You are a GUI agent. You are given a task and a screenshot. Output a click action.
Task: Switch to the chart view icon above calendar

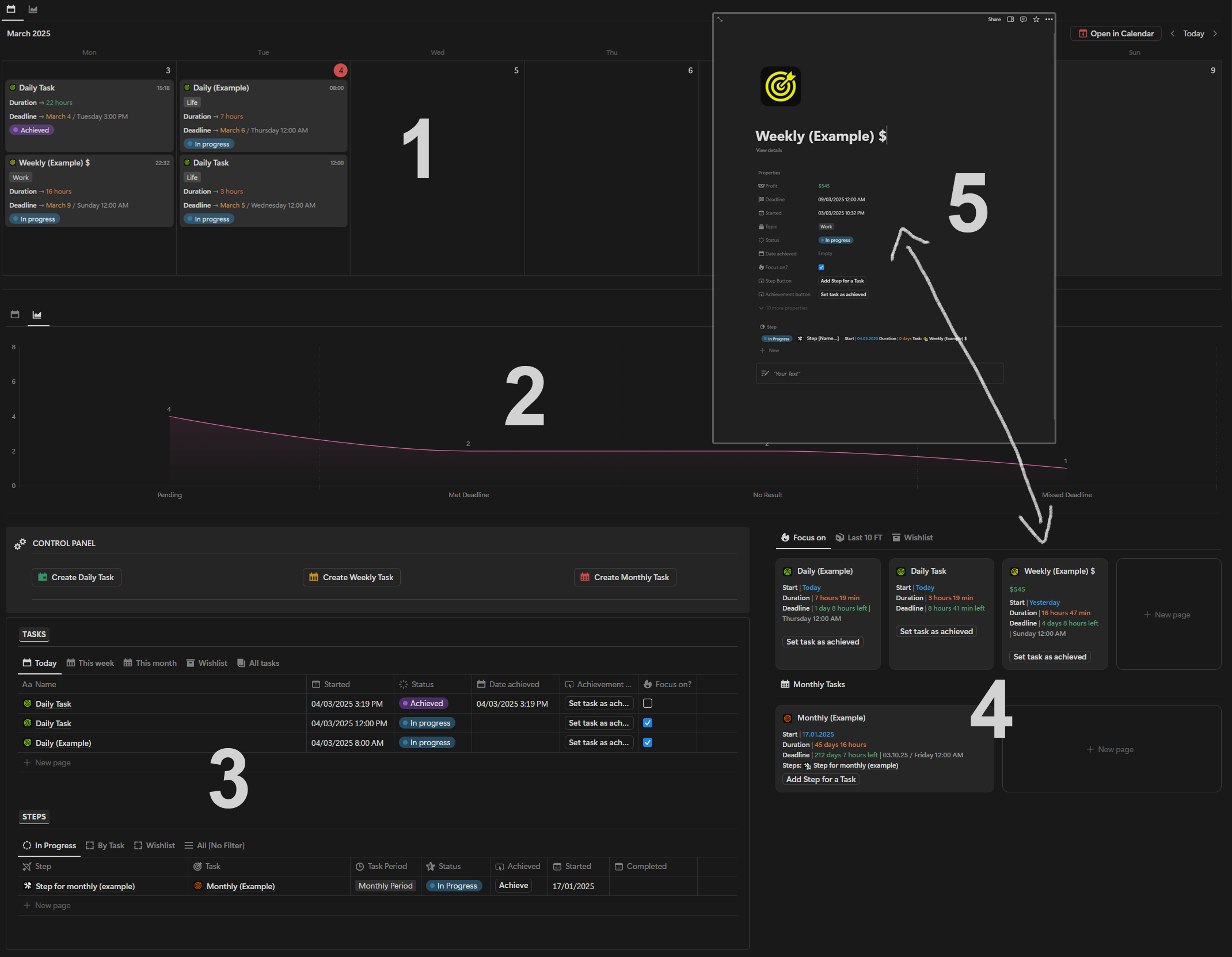tap(33, 9)
